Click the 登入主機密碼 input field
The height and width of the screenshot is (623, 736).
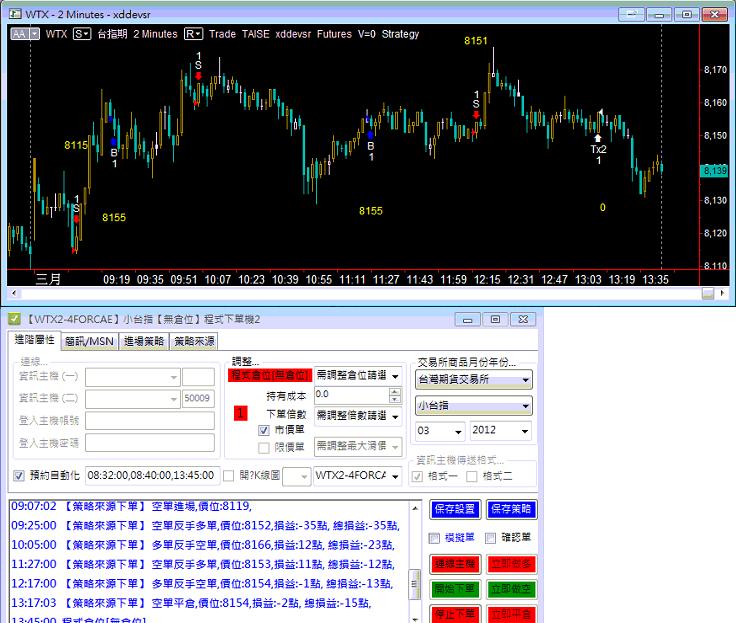150,443
